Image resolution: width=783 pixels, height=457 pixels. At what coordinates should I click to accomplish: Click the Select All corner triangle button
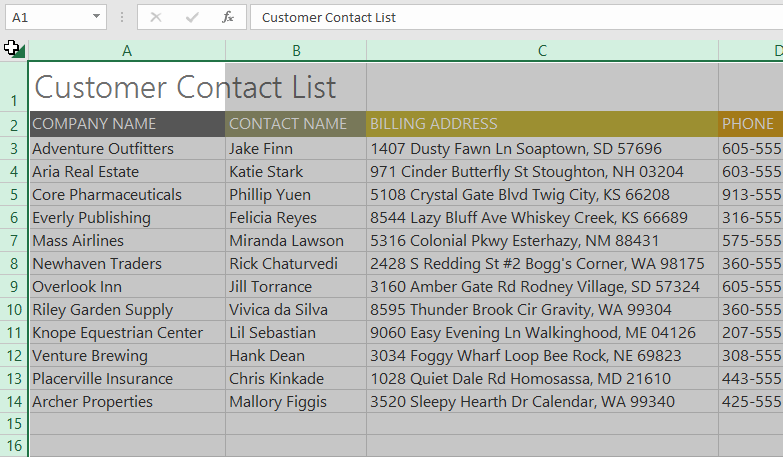15,49
